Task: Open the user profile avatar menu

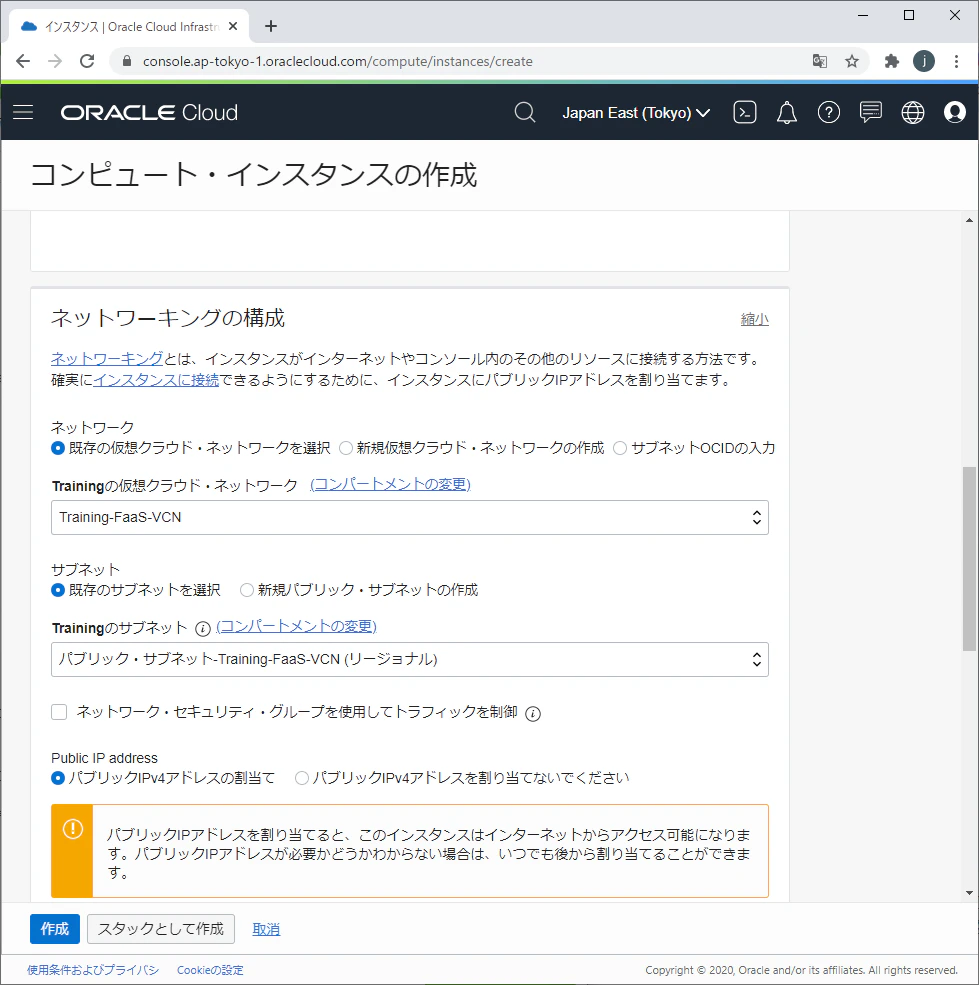Action: click(x=954, y=112)
